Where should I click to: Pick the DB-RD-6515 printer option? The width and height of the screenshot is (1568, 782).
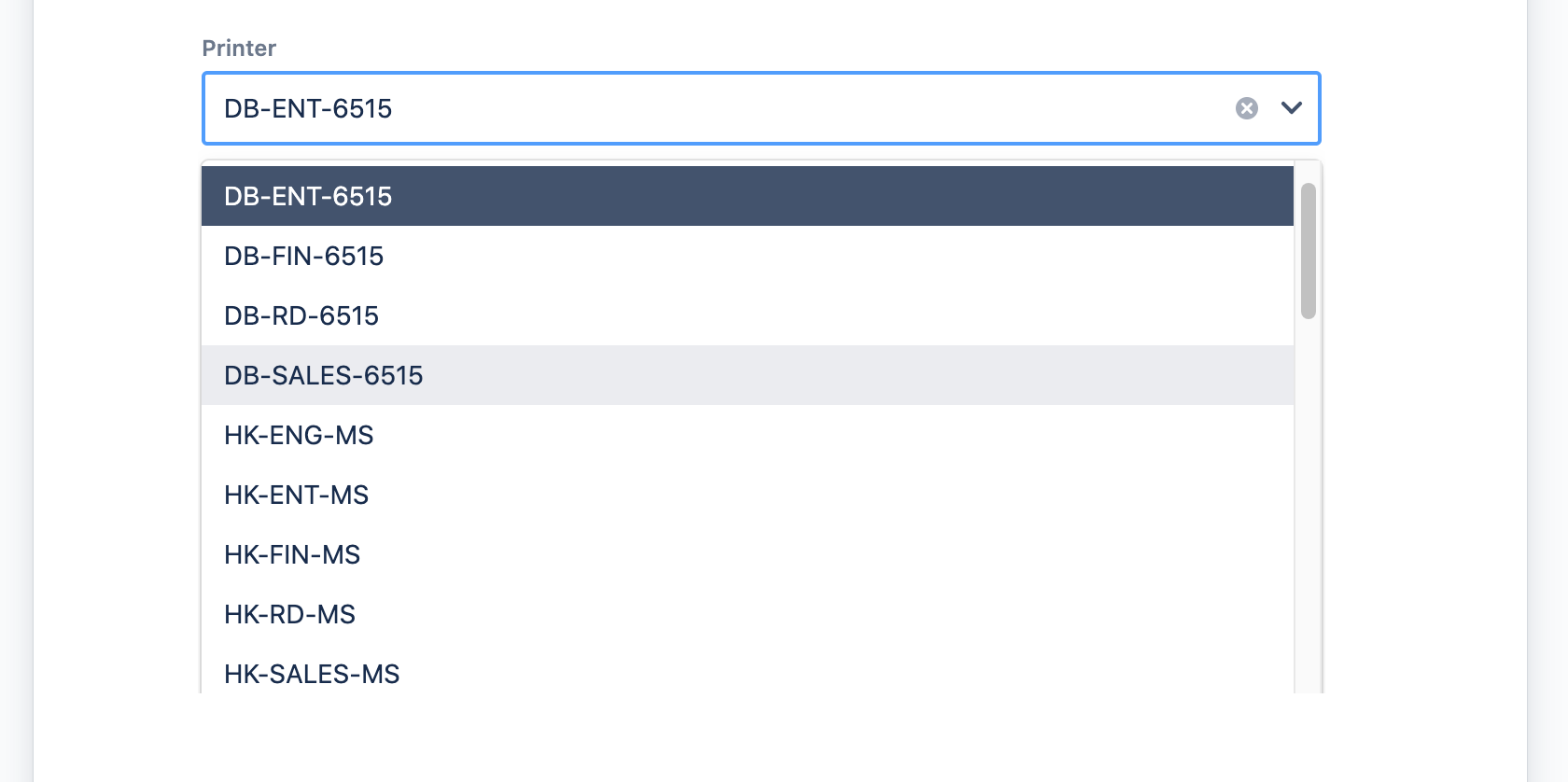point(747,315)
